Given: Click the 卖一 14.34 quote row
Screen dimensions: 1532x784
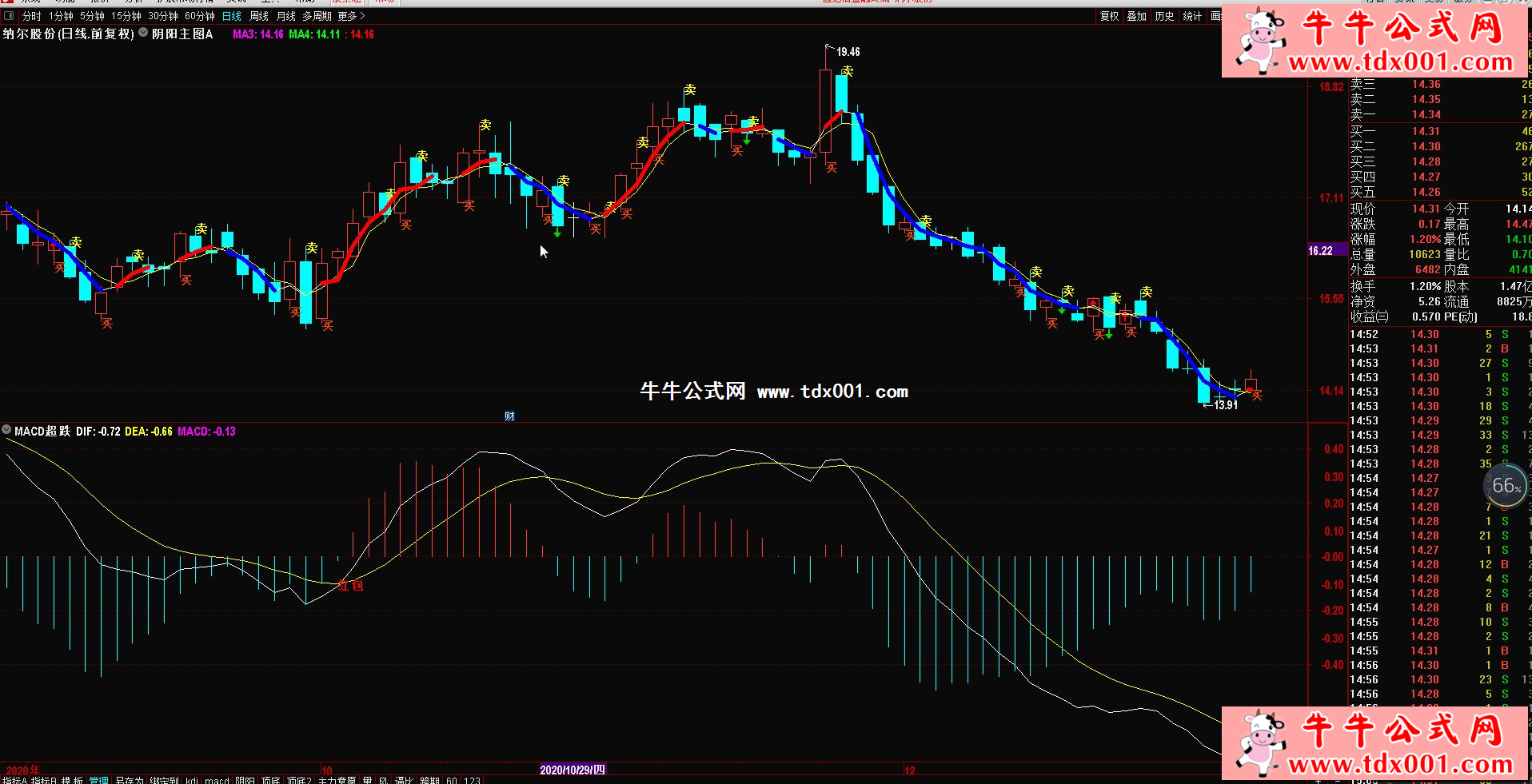Looking at the screenshot, I should [x=1440, y=114].
